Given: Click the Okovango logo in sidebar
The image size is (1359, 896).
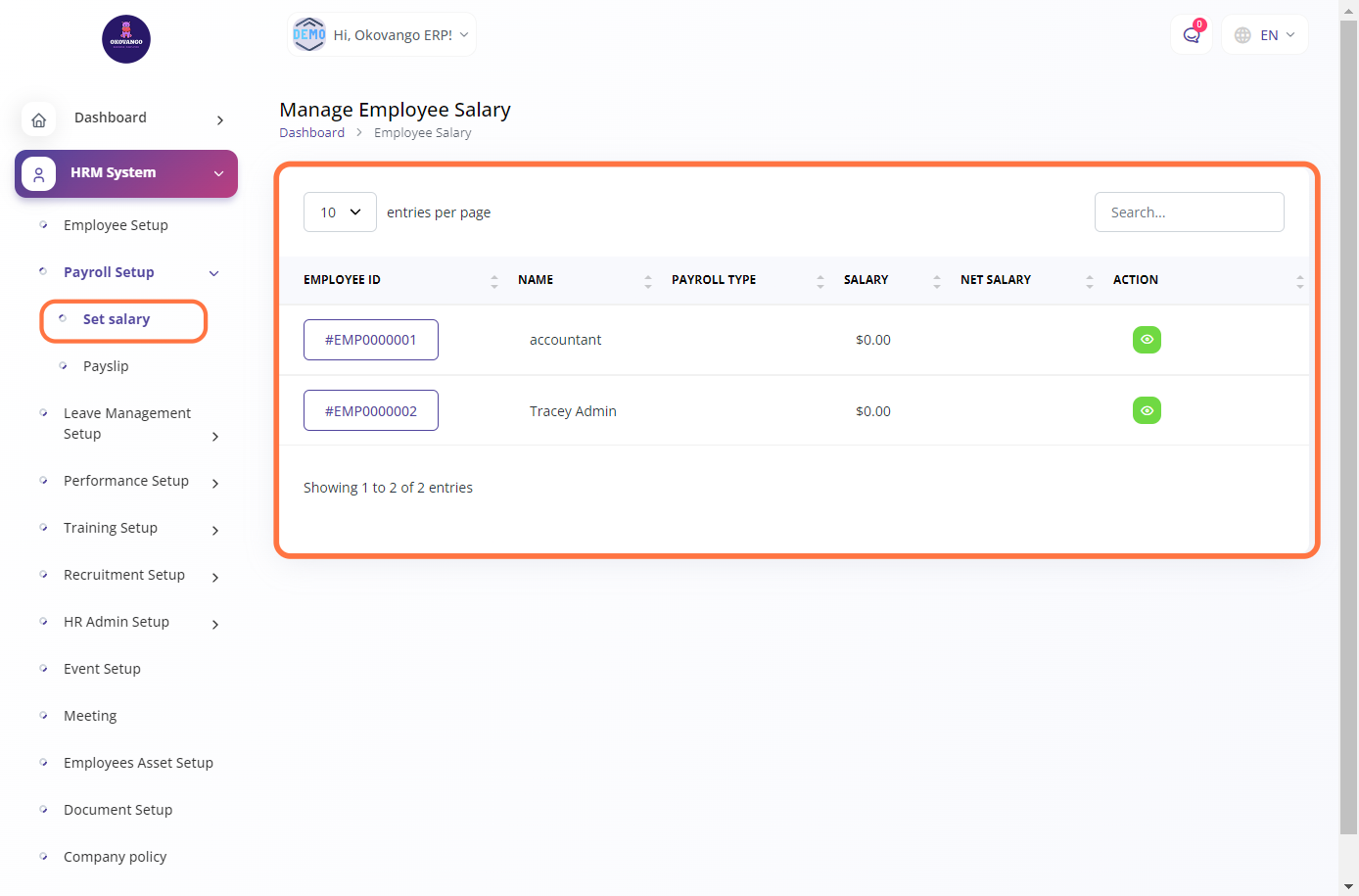Looking at the screenshot, I should (x=126, y=39).
